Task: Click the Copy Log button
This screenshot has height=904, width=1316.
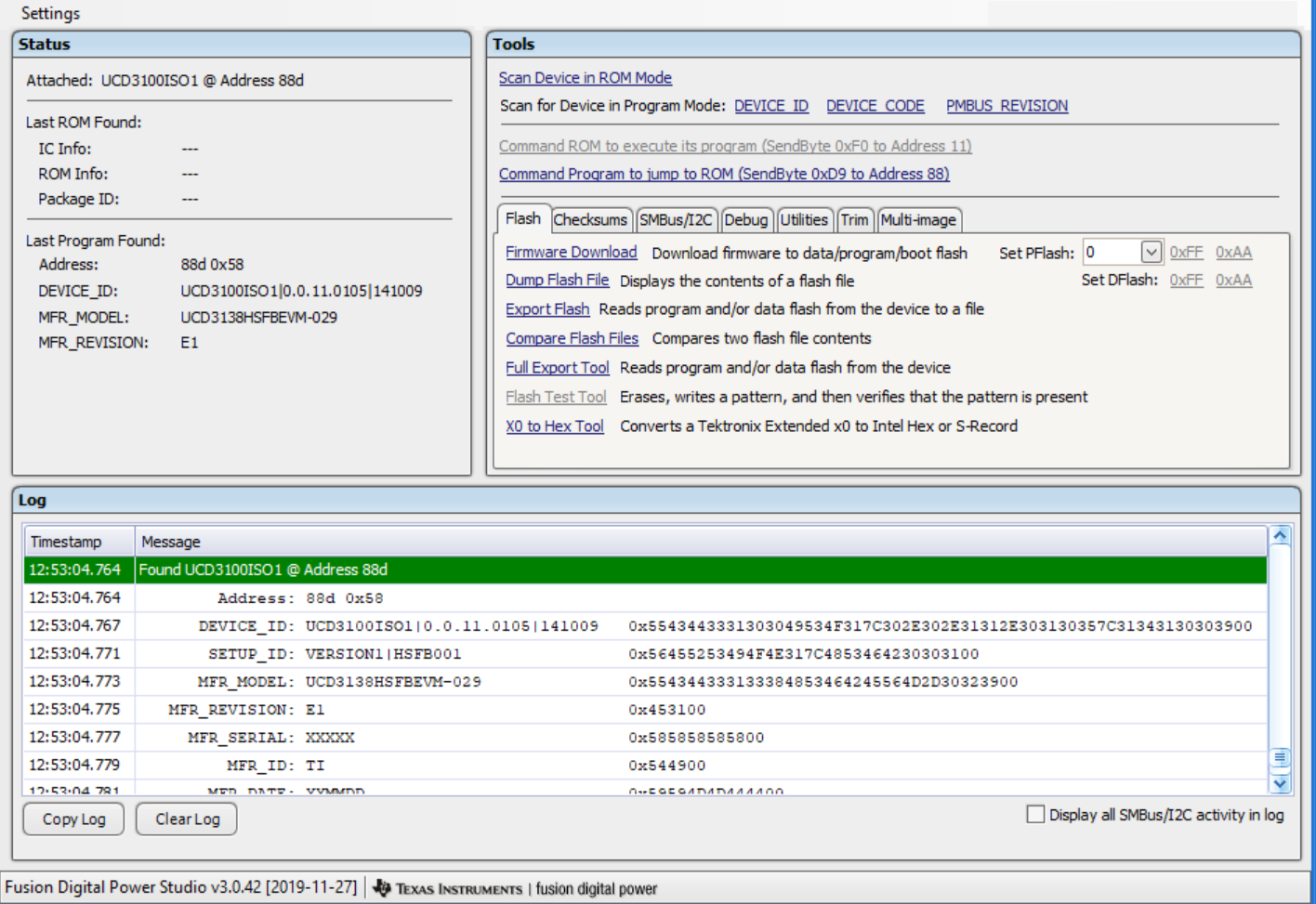Action: [73, 819]
